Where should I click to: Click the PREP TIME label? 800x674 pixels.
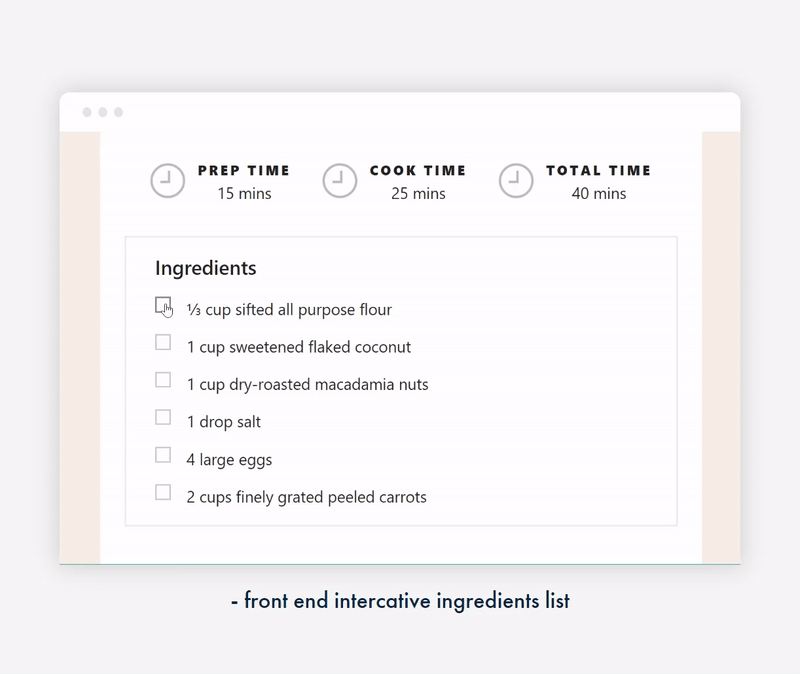click(x=244, y=171)
